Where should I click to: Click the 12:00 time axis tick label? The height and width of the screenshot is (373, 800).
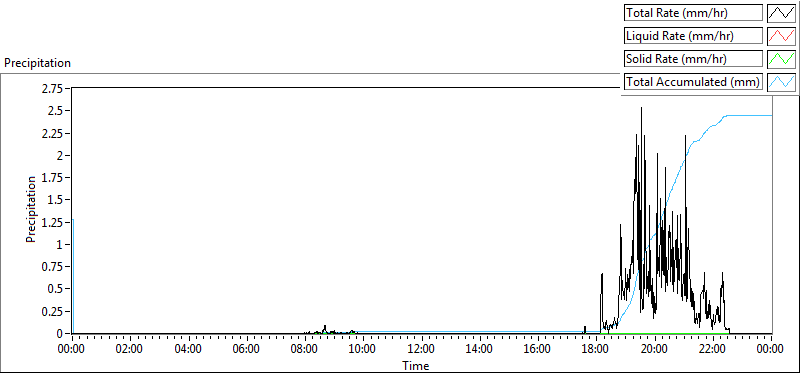(x=421, y=349)
